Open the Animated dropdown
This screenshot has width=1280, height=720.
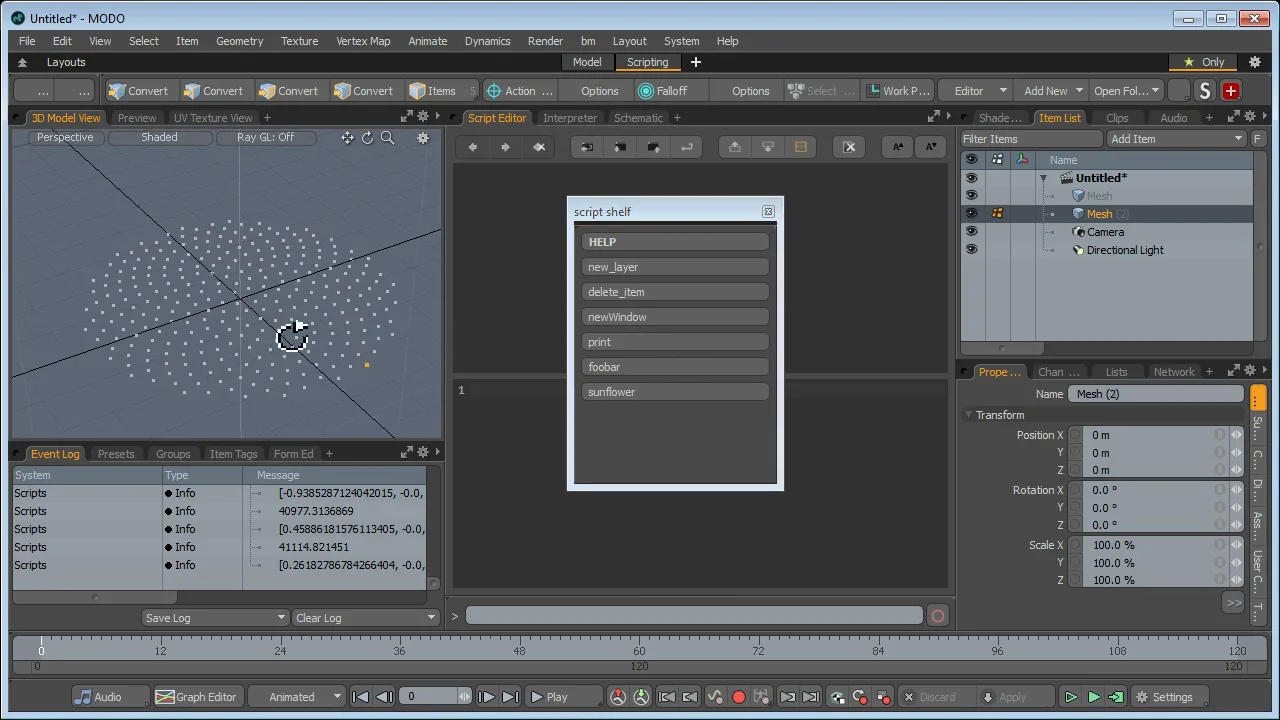[x=296, y=697]
